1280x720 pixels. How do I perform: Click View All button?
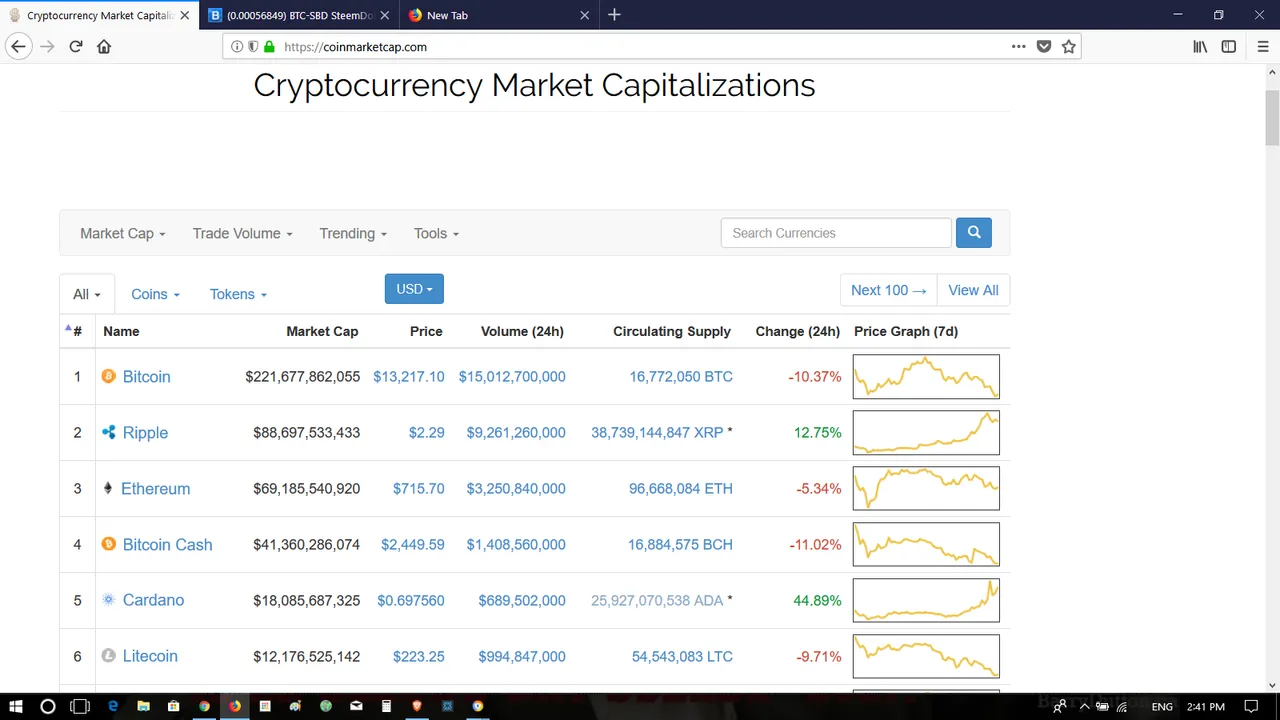click(x=973, y=290)
